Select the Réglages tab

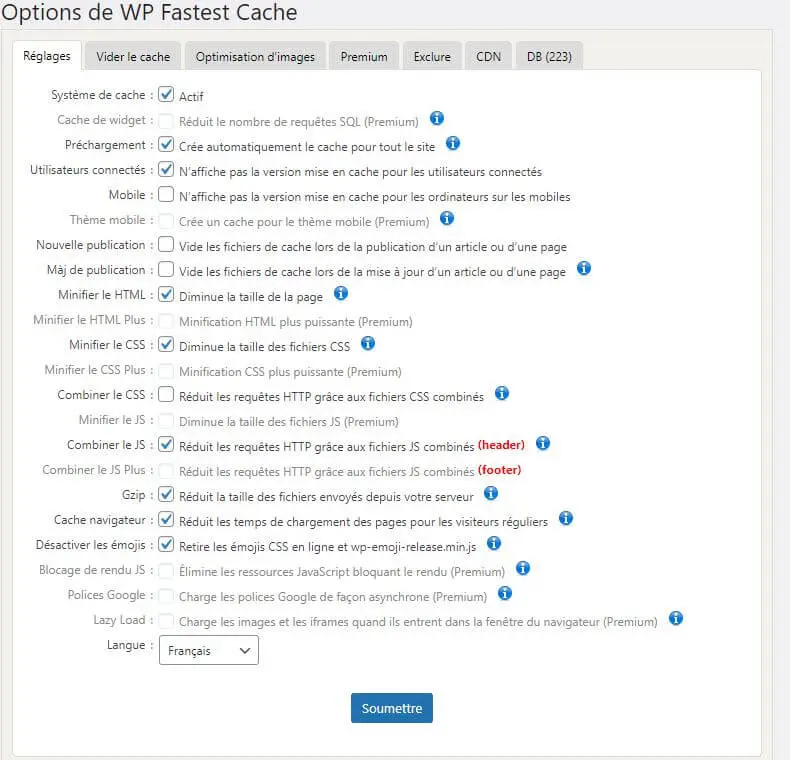click(47, 56)
